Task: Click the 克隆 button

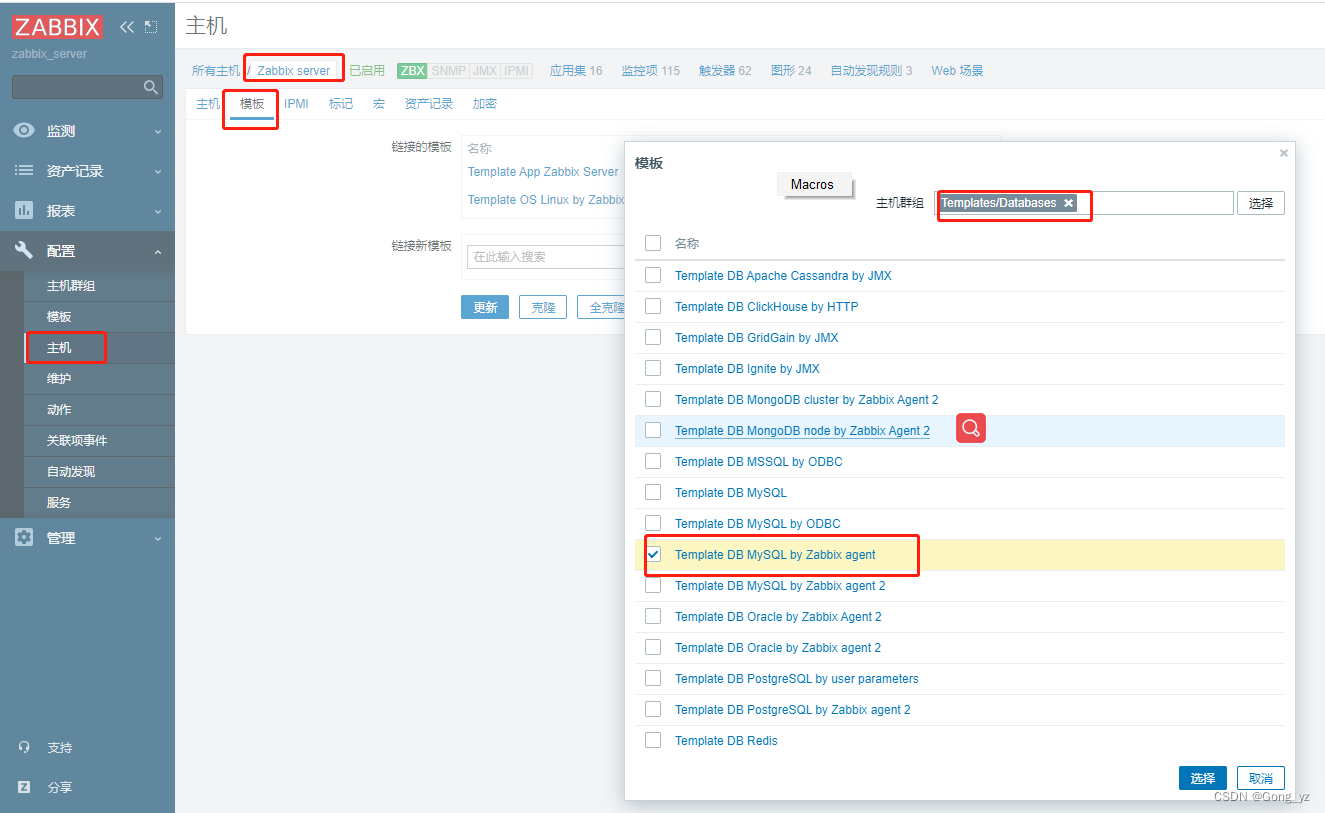Action: pyautogui.click(x=543, y=307)
